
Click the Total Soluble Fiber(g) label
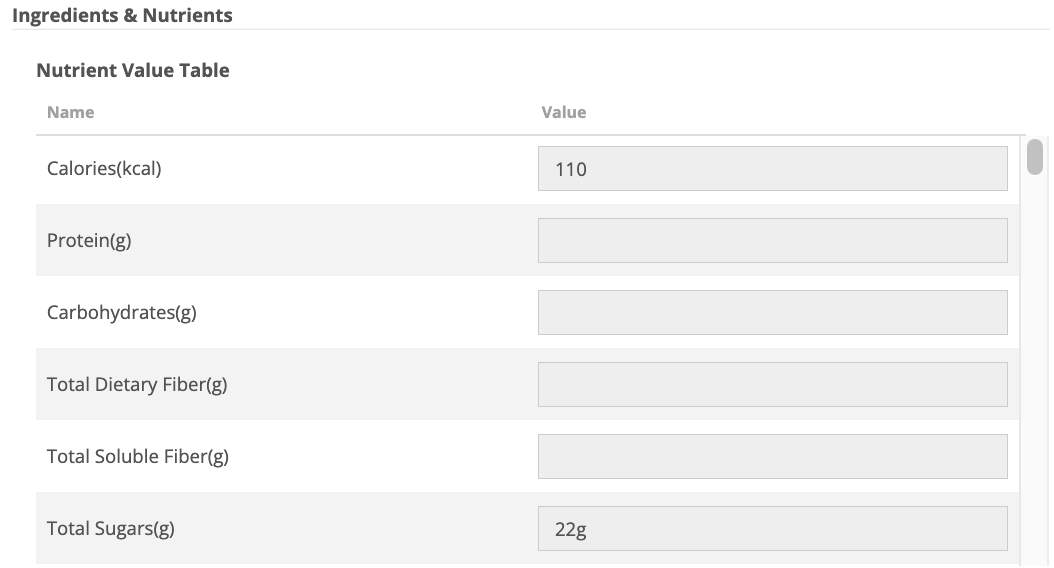pyautogui.click(x=138, y=457)
